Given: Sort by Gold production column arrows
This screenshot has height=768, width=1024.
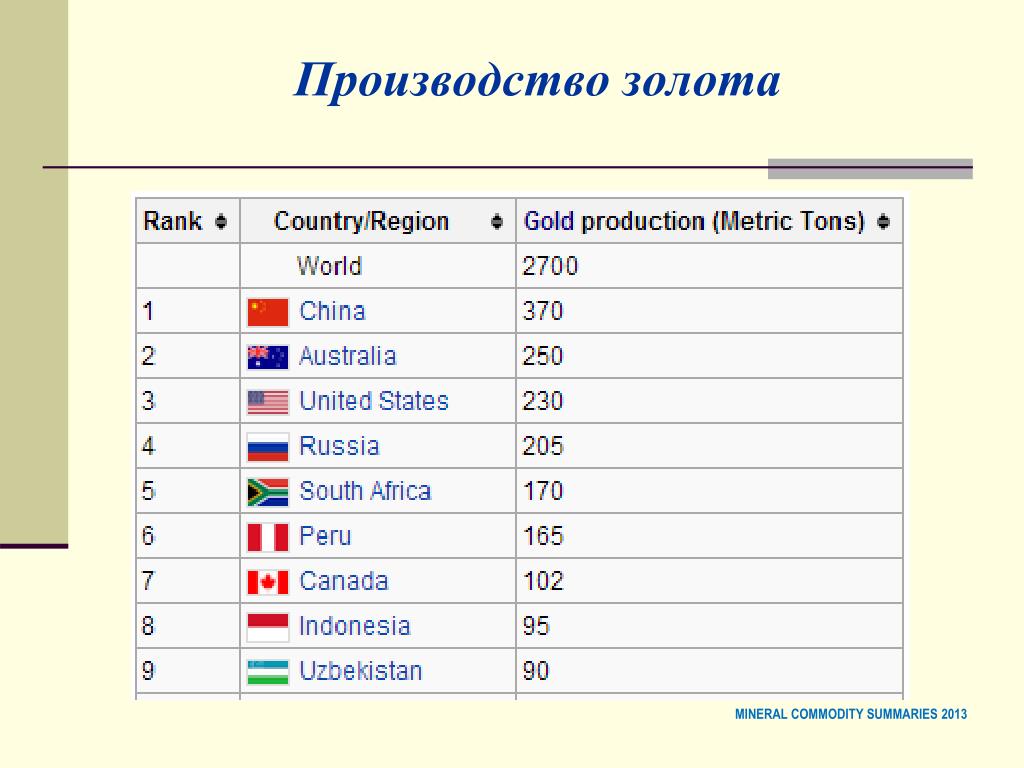Looking at the screenshot, I should click(x=884, y=222).
